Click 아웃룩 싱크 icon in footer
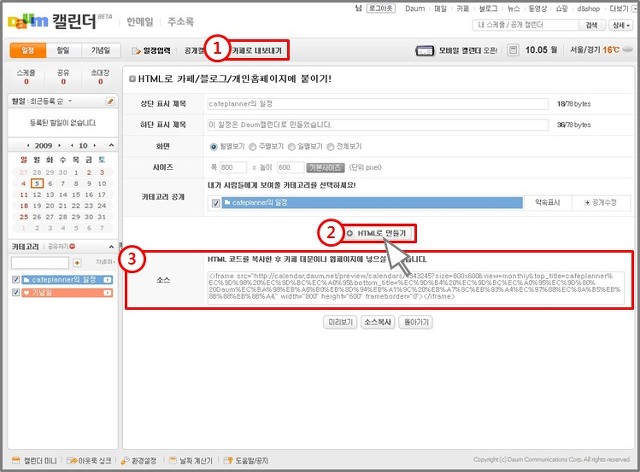This screenshot has height=472, width=640. point(71,460)
